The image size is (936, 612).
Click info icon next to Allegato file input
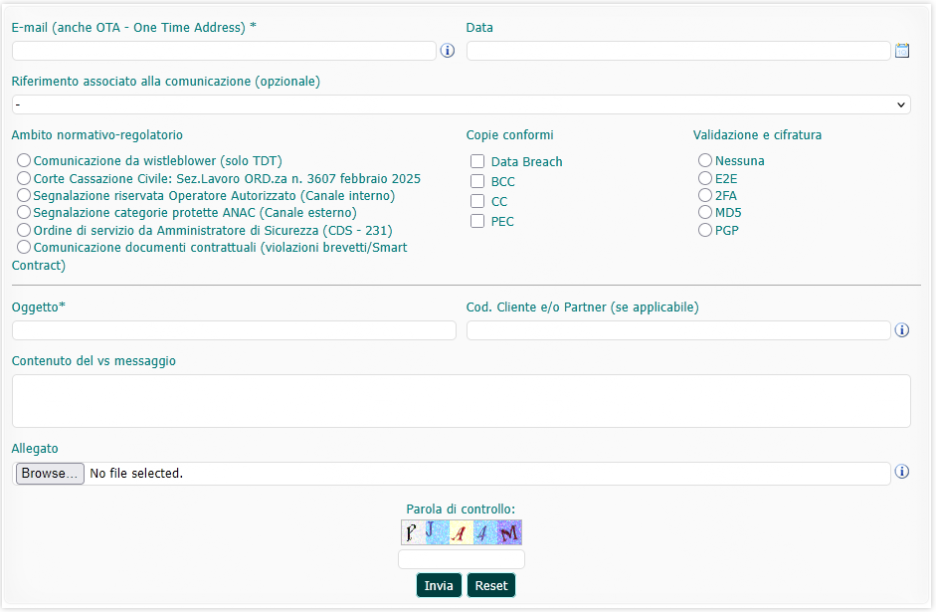pos(902,472)
